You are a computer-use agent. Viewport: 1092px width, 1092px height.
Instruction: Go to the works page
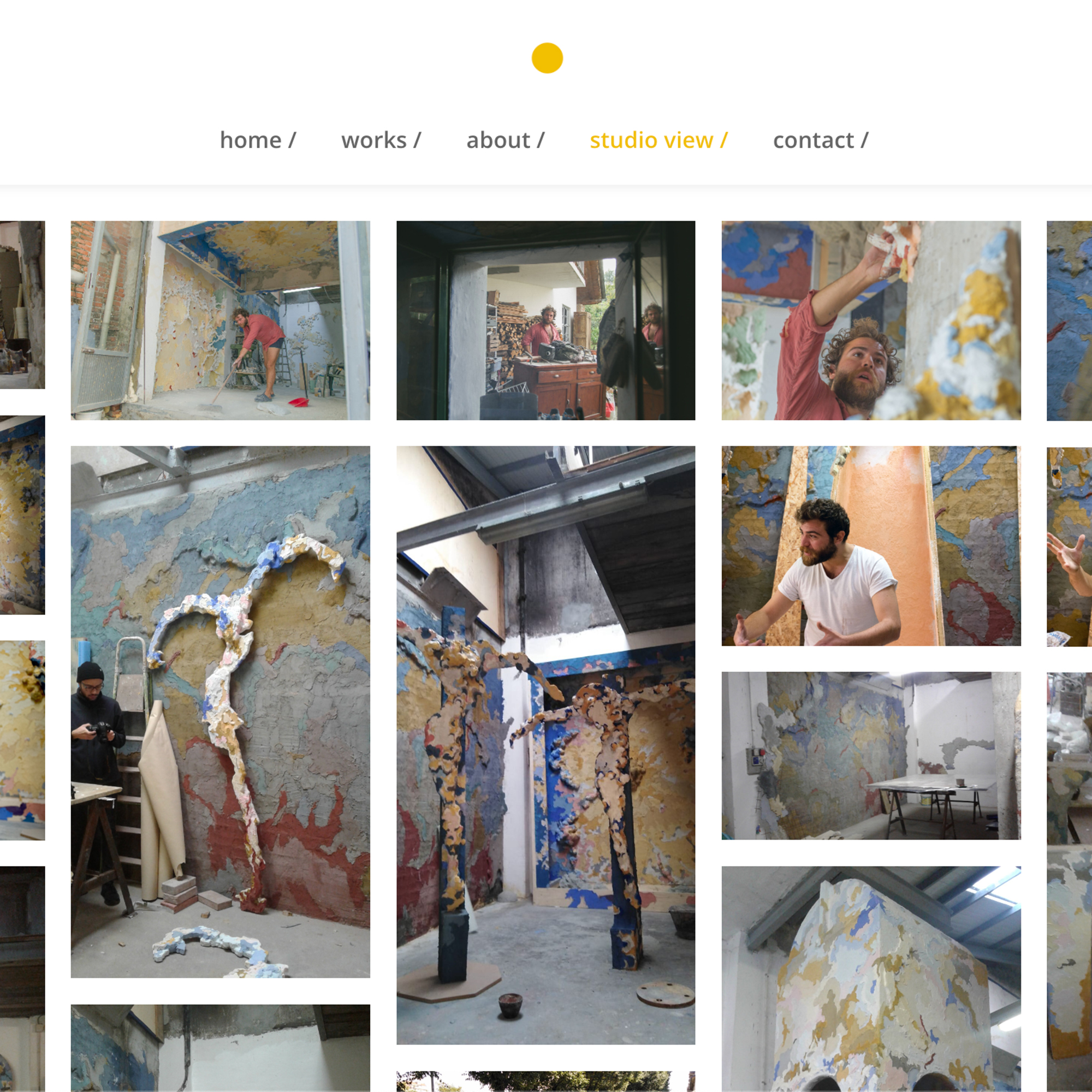coord(381,140)
